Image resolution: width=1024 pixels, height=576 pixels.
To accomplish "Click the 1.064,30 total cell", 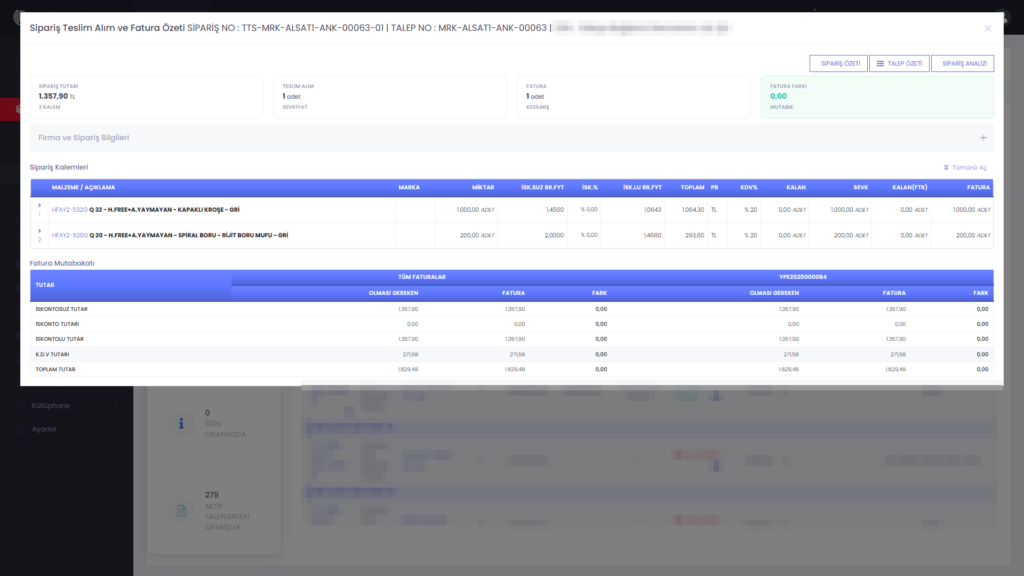I will pos(693,210).
